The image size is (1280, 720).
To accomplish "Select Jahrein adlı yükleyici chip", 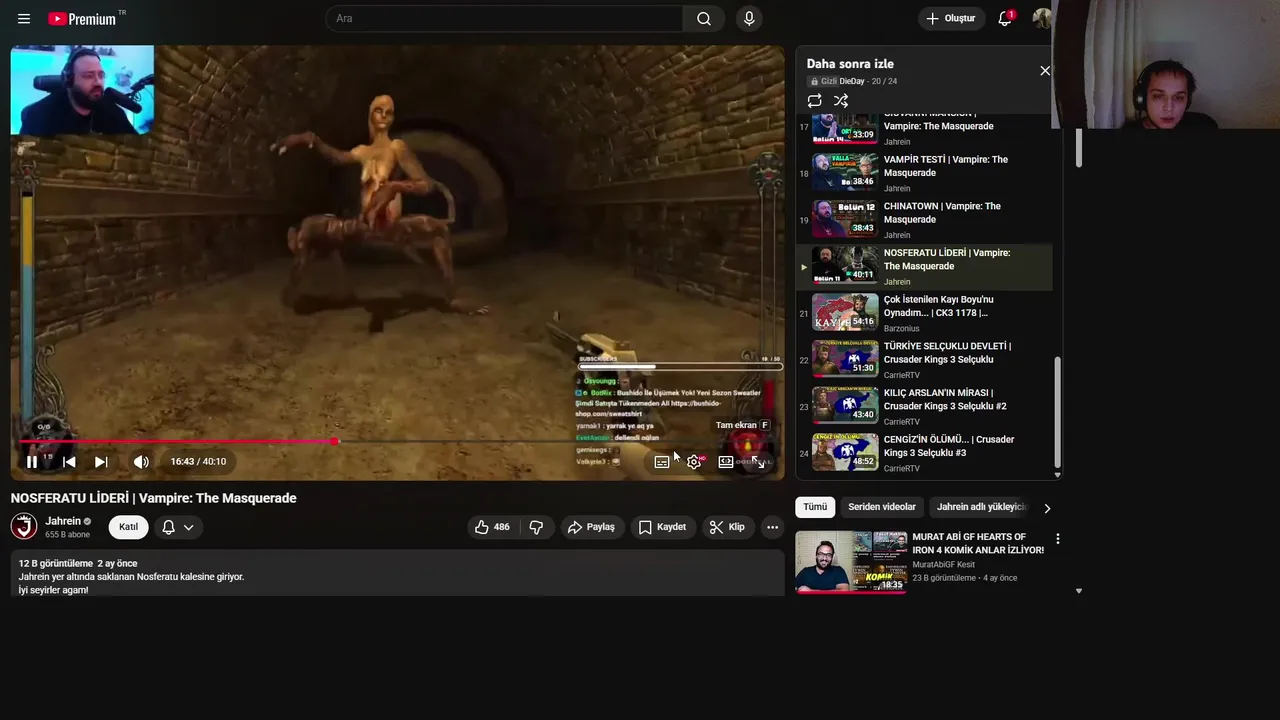I will [x=981, y=507].
